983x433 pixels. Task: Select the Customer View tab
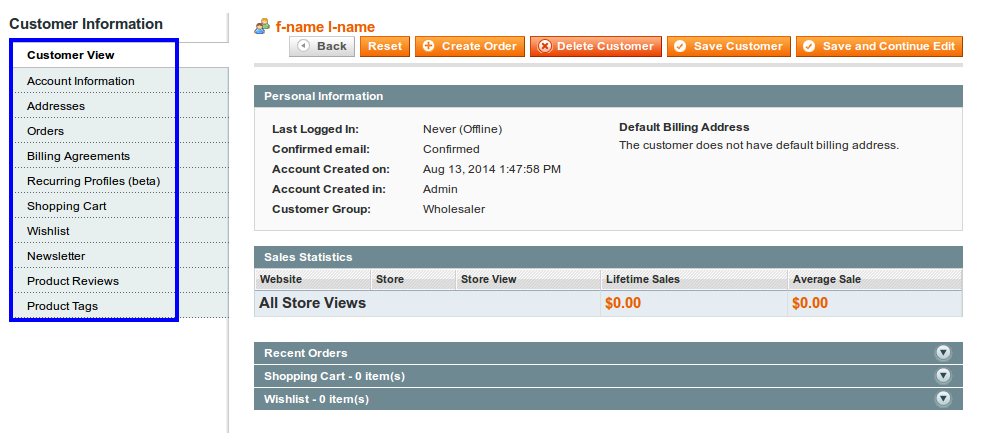coord(71,55)
